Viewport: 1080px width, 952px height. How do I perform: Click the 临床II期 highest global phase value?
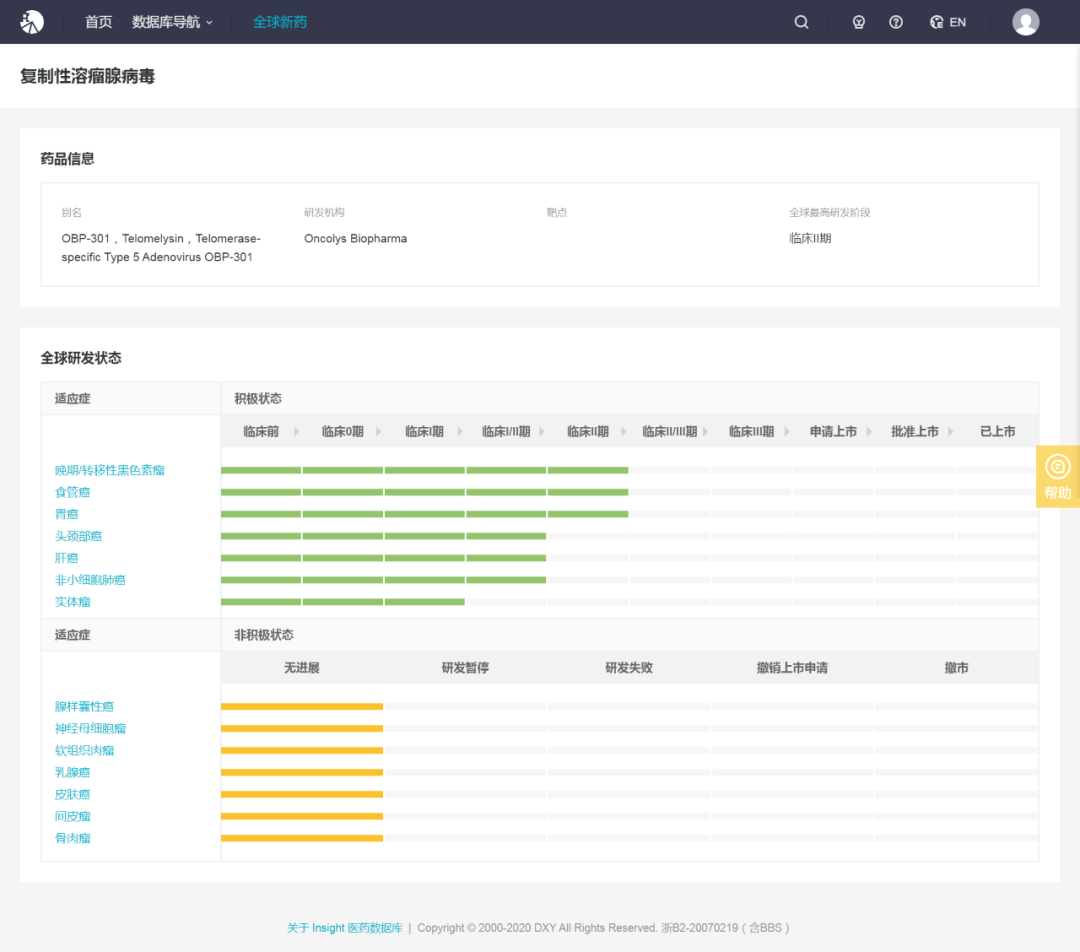(810, 238)
